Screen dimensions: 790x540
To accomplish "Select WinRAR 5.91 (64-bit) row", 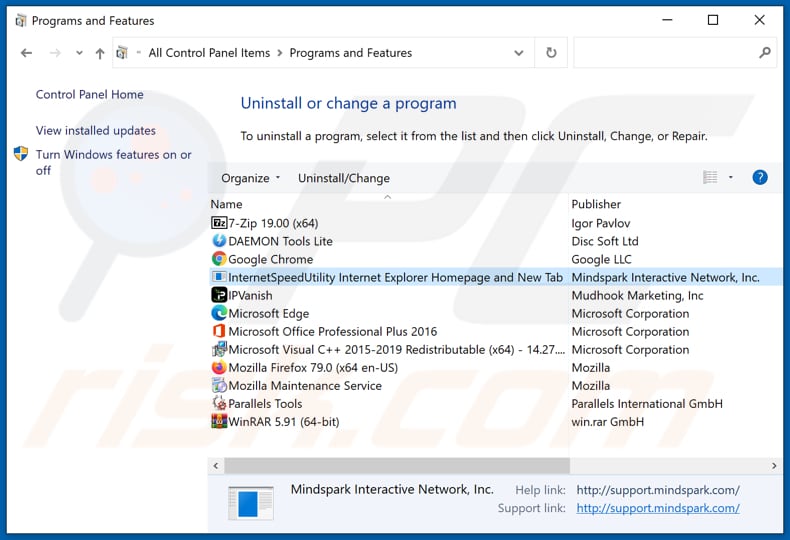I will pos(496,422).
